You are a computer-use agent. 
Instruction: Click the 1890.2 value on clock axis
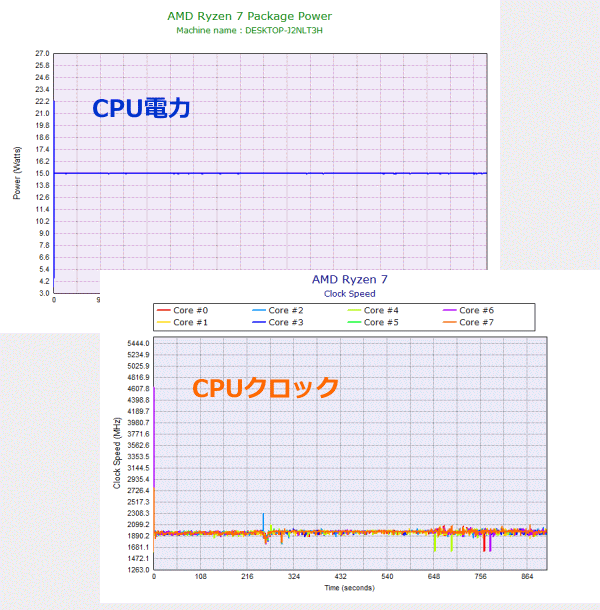(139, 536)
